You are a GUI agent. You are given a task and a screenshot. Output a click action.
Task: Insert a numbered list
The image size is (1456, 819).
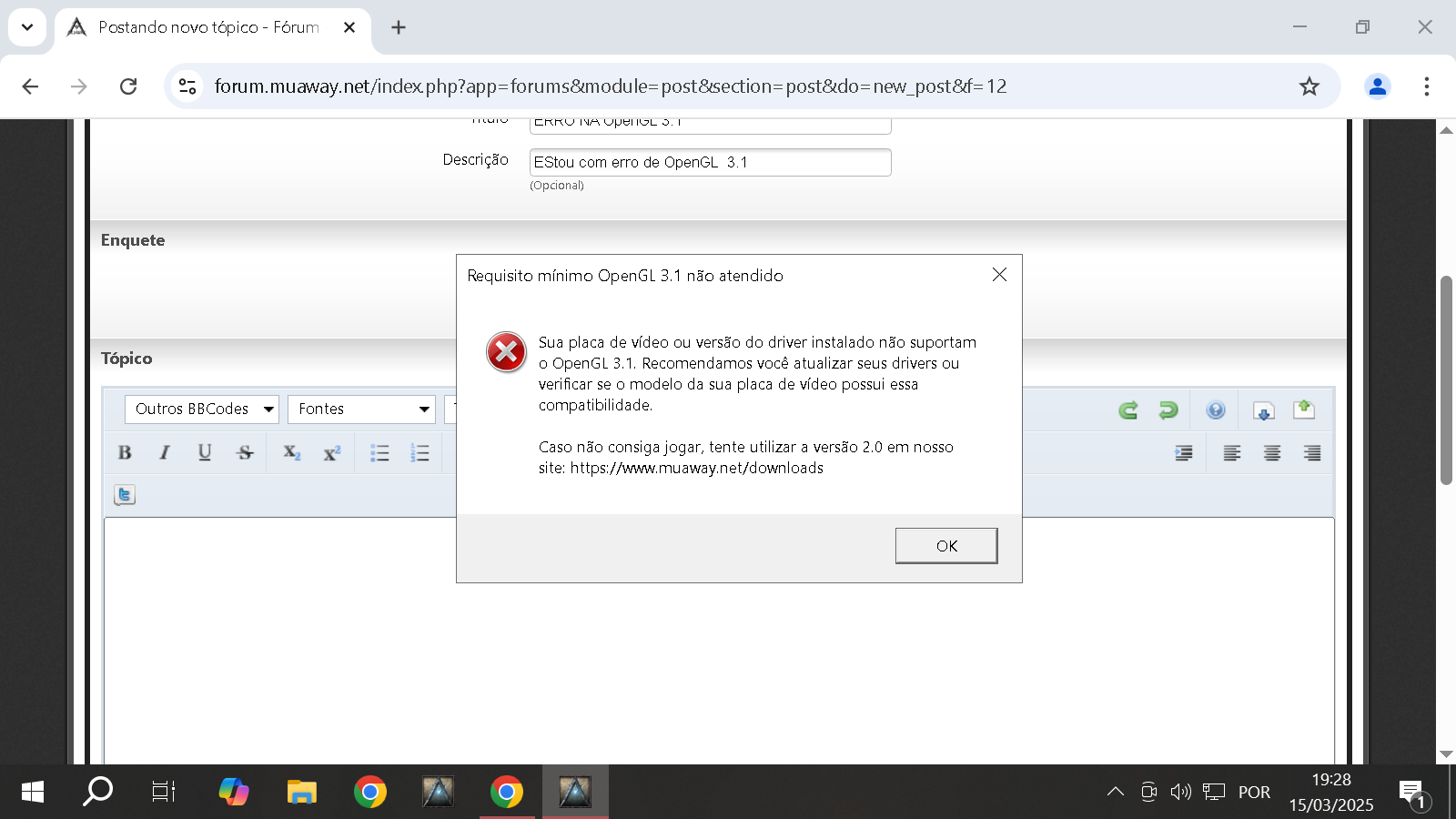(x=420, y=453)
